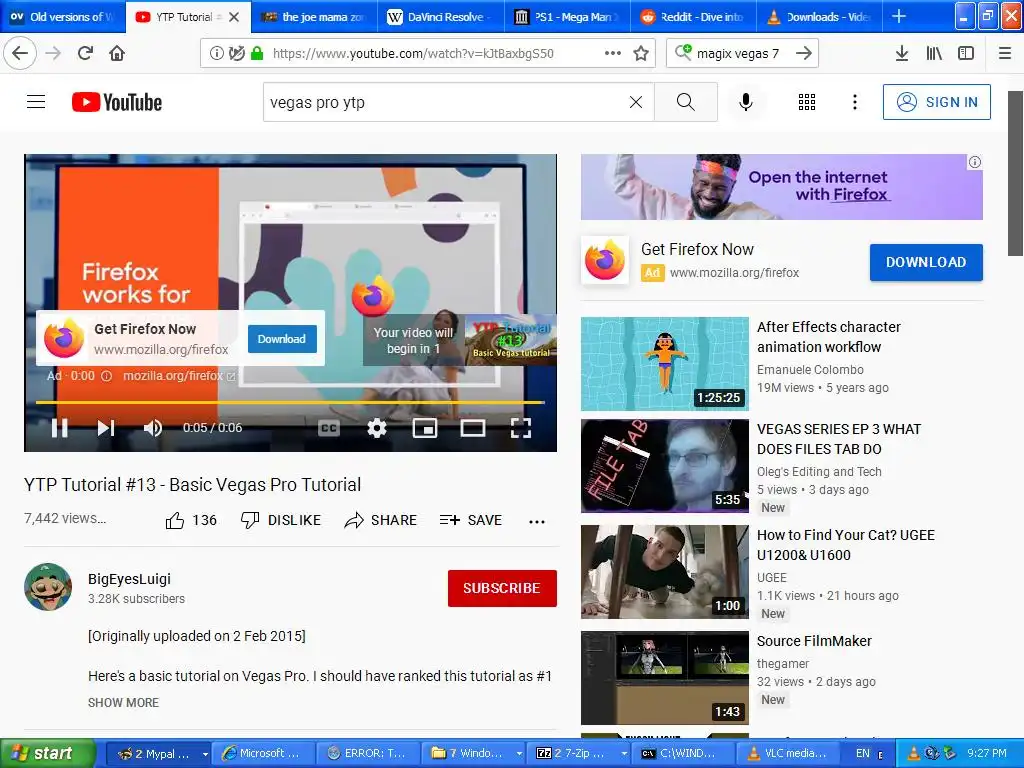Open the video player settings gear
The height and width of the screenshot is (768, 1024).
tap(377, 428)
